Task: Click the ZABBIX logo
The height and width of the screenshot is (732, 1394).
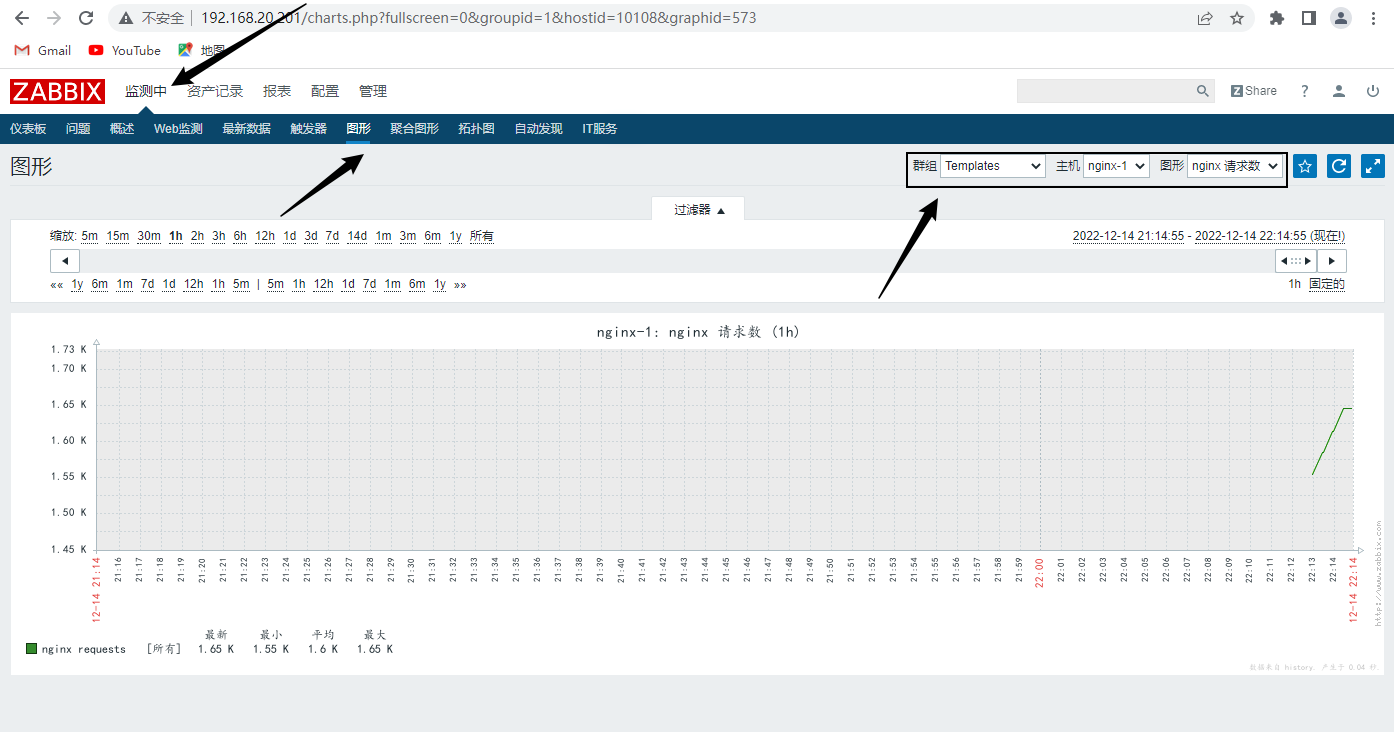Action: (x=58, y=91)
